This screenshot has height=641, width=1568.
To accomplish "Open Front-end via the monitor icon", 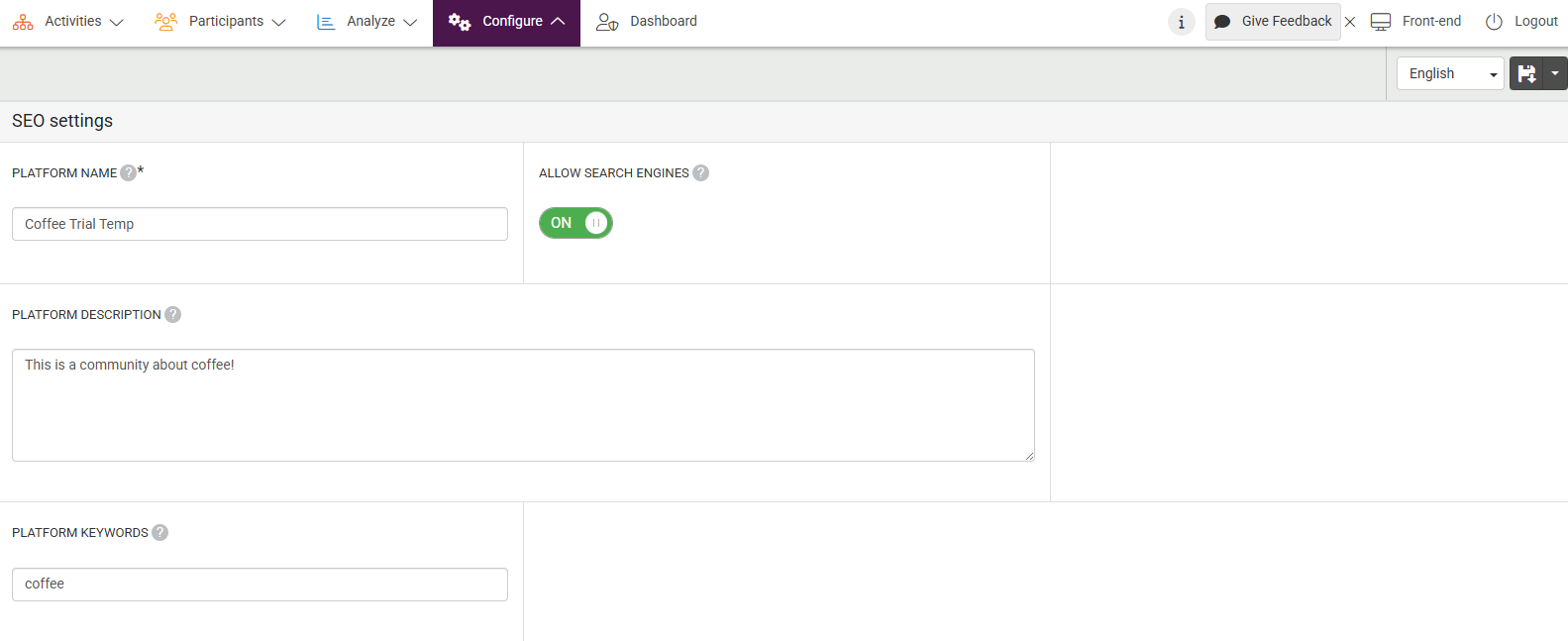I will (x=1381, y=22).
